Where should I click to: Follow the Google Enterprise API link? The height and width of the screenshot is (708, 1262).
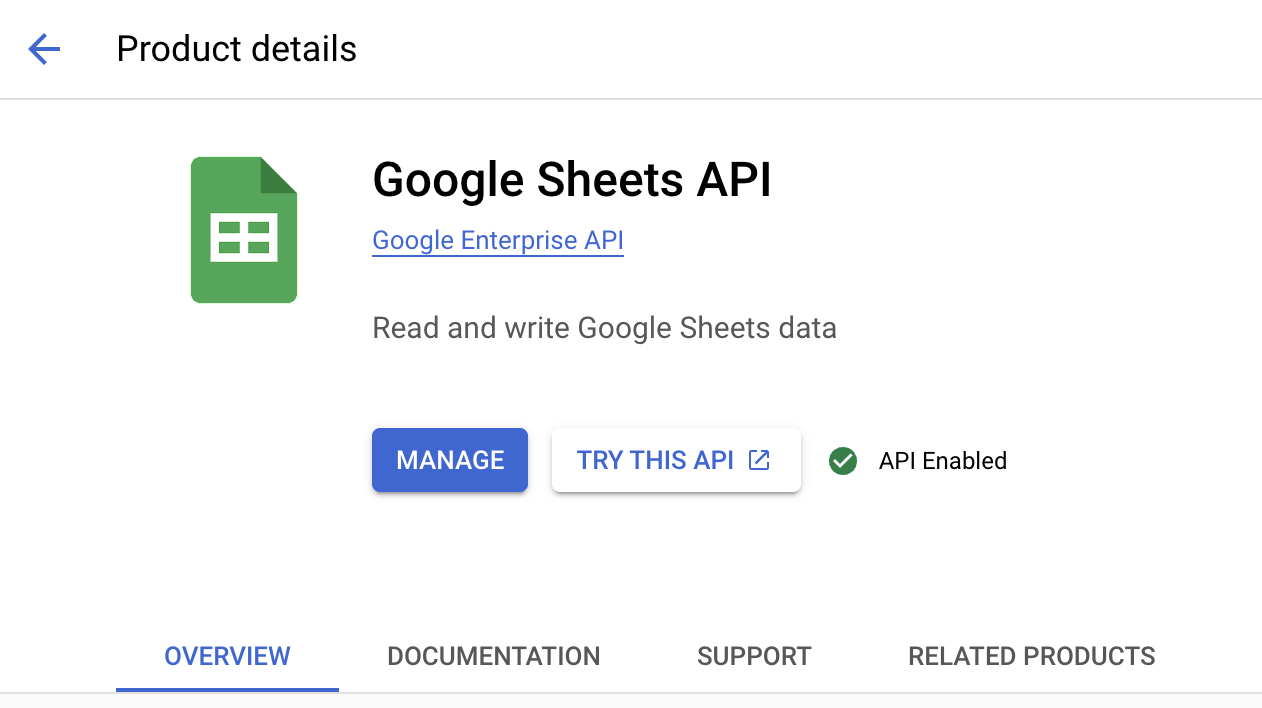498,241
